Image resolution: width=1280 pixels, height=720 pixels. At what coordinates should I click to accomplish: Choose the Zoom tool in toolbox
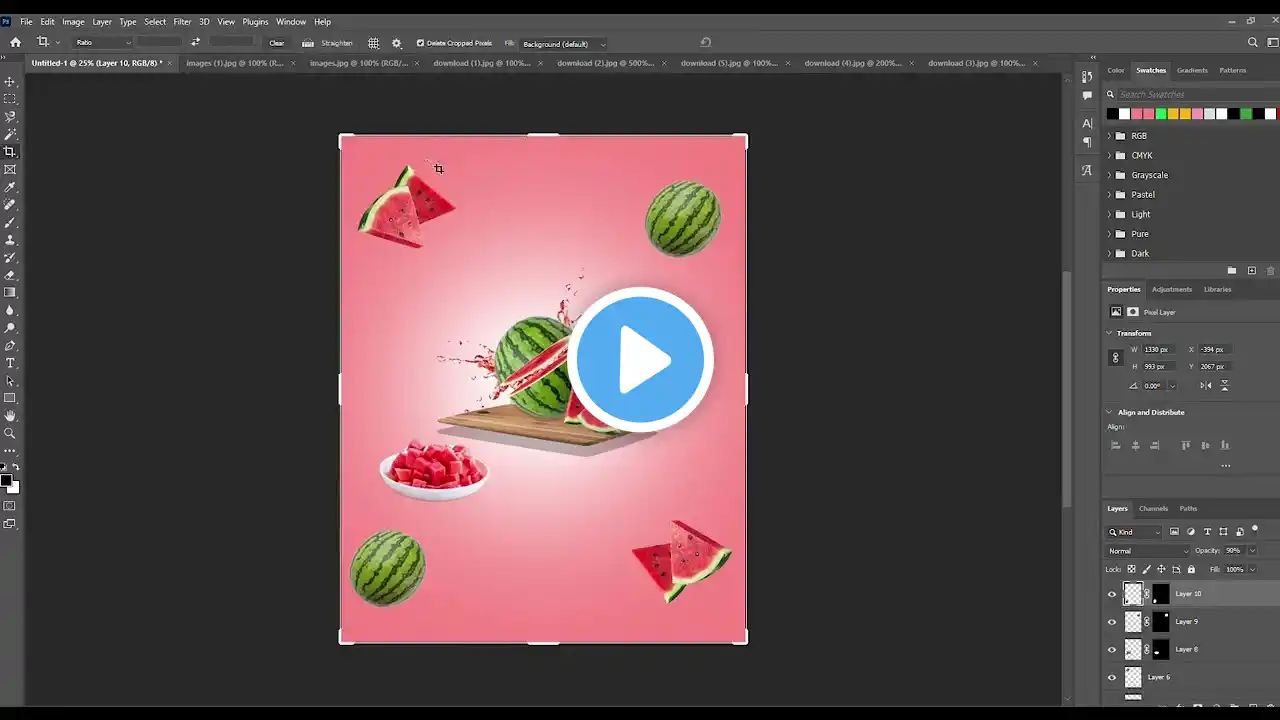[x=10, y=433]
